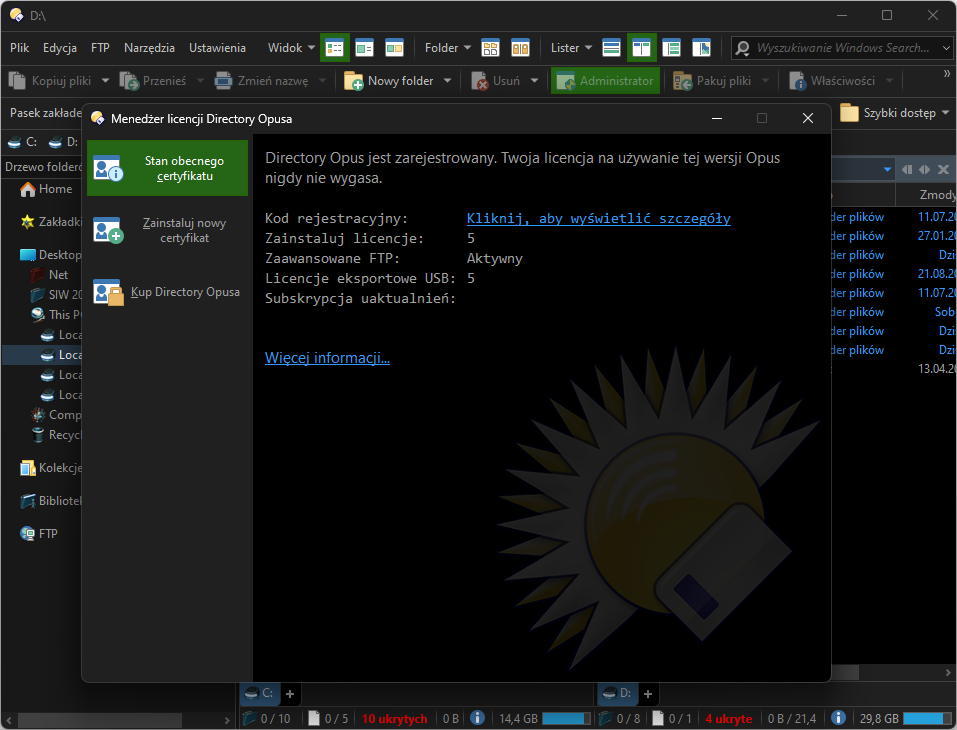Click the Zmień nazwę toolbar button
Screen dimensions: 957x730
tap(262, 81)
